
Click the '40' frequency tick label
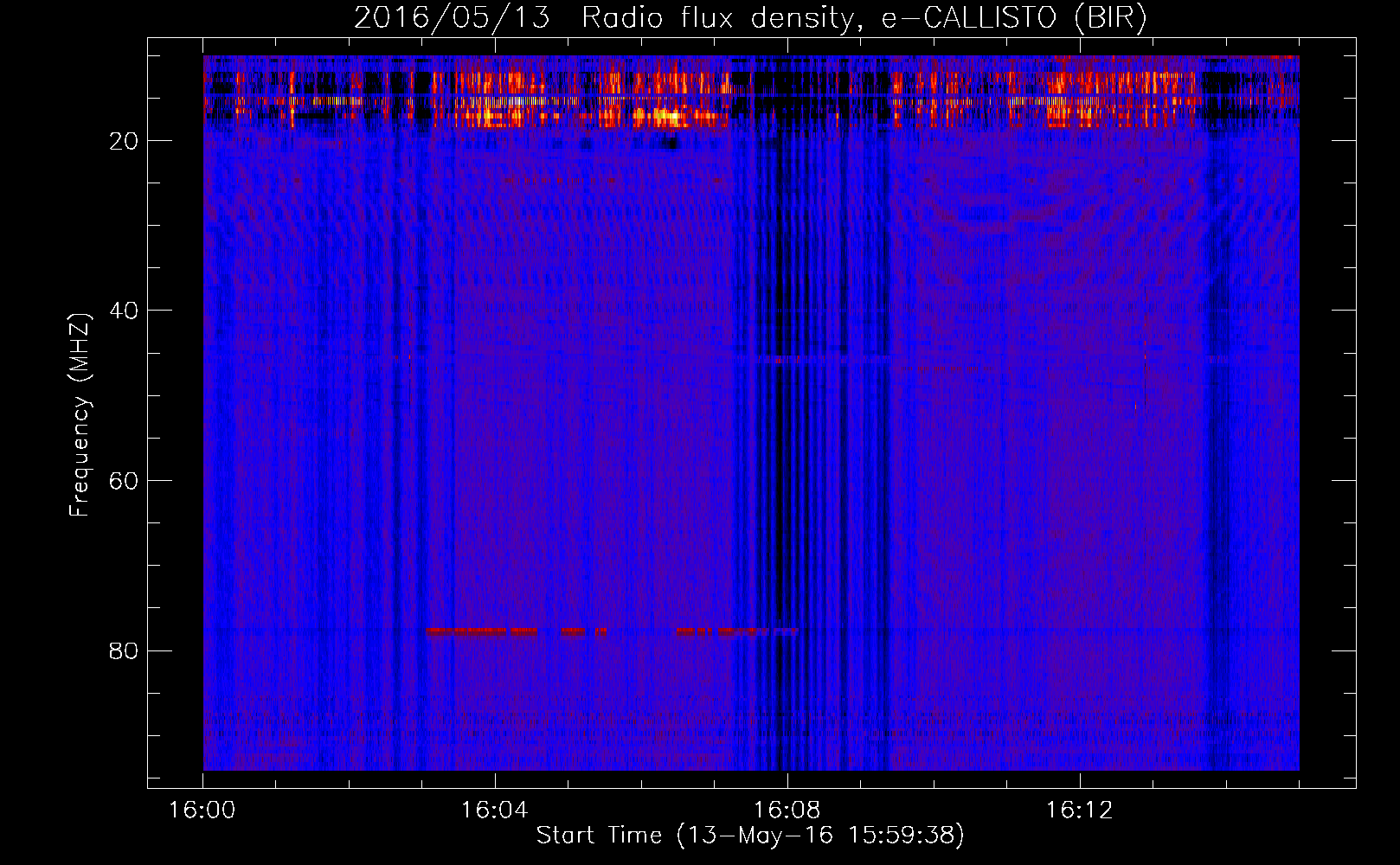click(x=124, y=311)
